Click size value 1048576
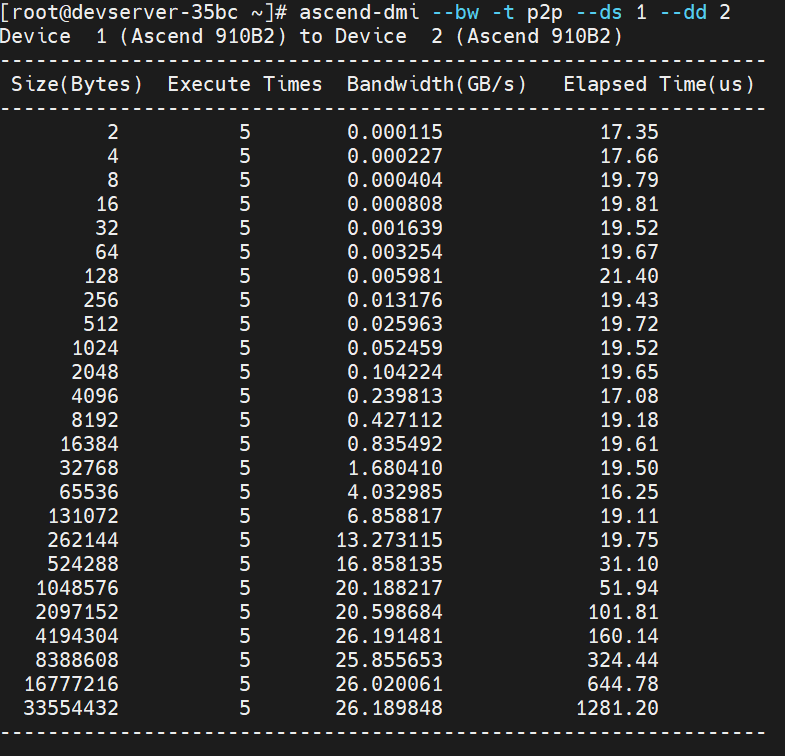This screenshot has width=785, height=756. coord(77,588)
